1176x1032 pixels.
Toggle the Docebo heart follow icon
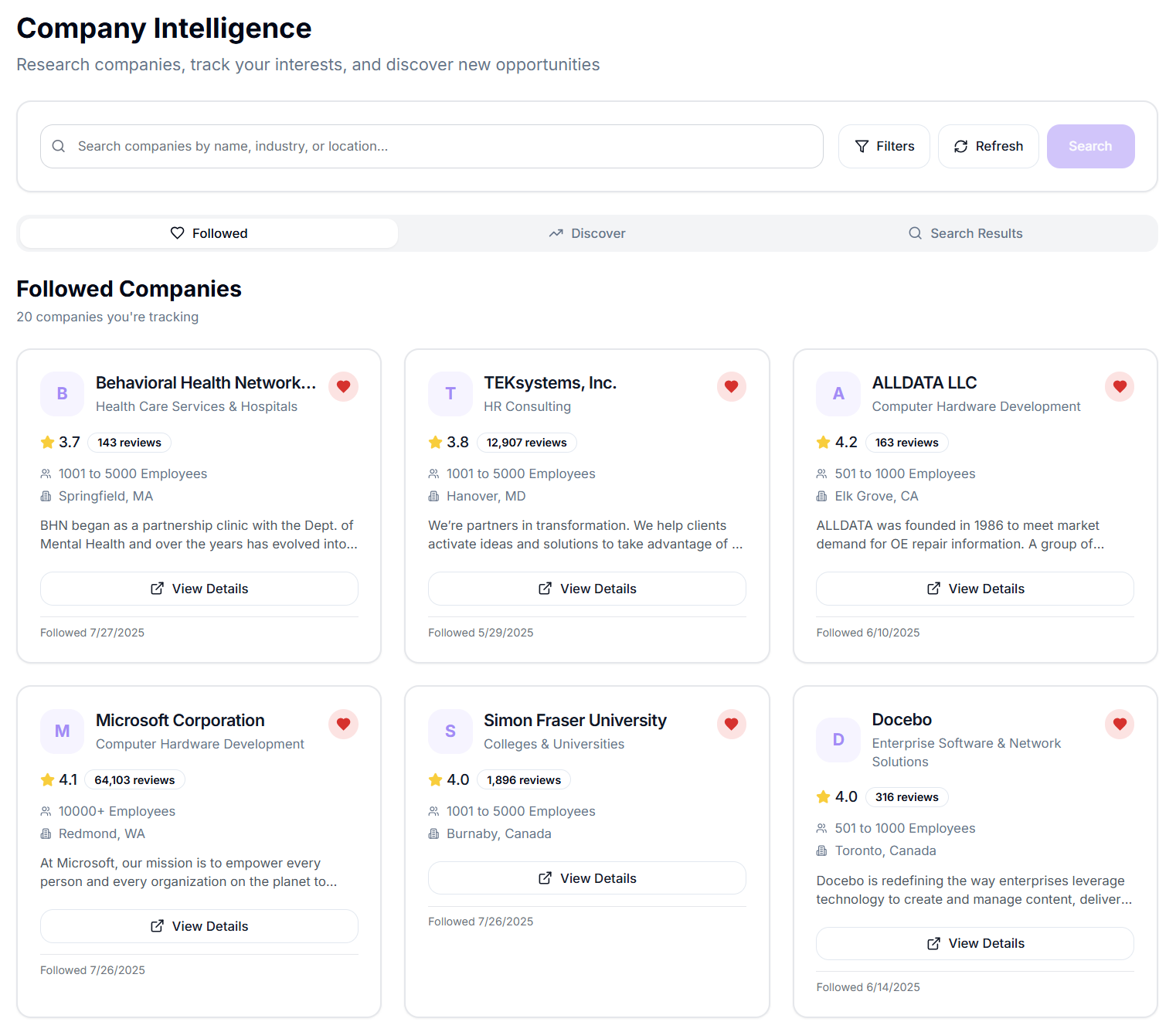[x=1120, y=724]
